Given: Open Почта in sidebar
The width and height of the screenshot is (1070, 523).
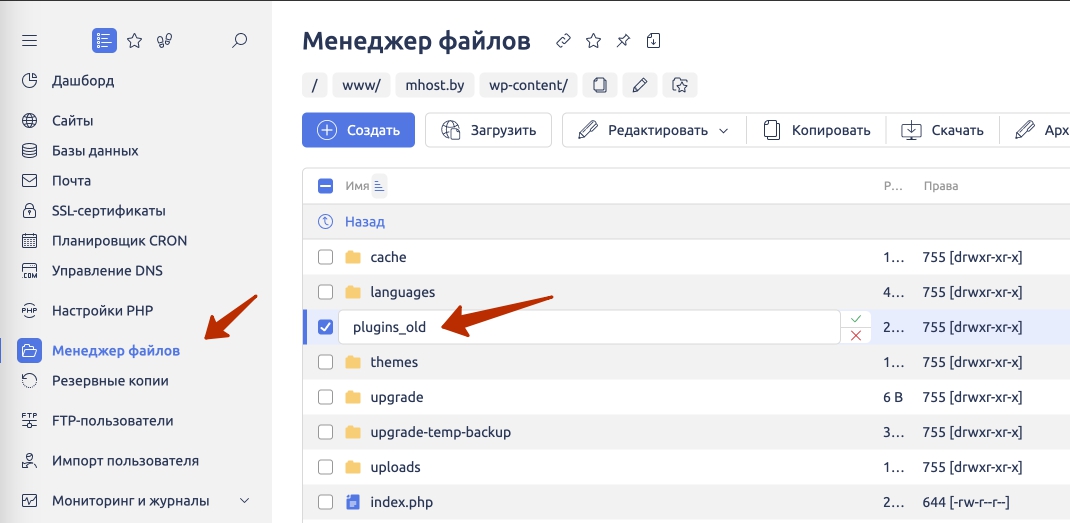Looking at the screenshot, I should click(71, 181).
